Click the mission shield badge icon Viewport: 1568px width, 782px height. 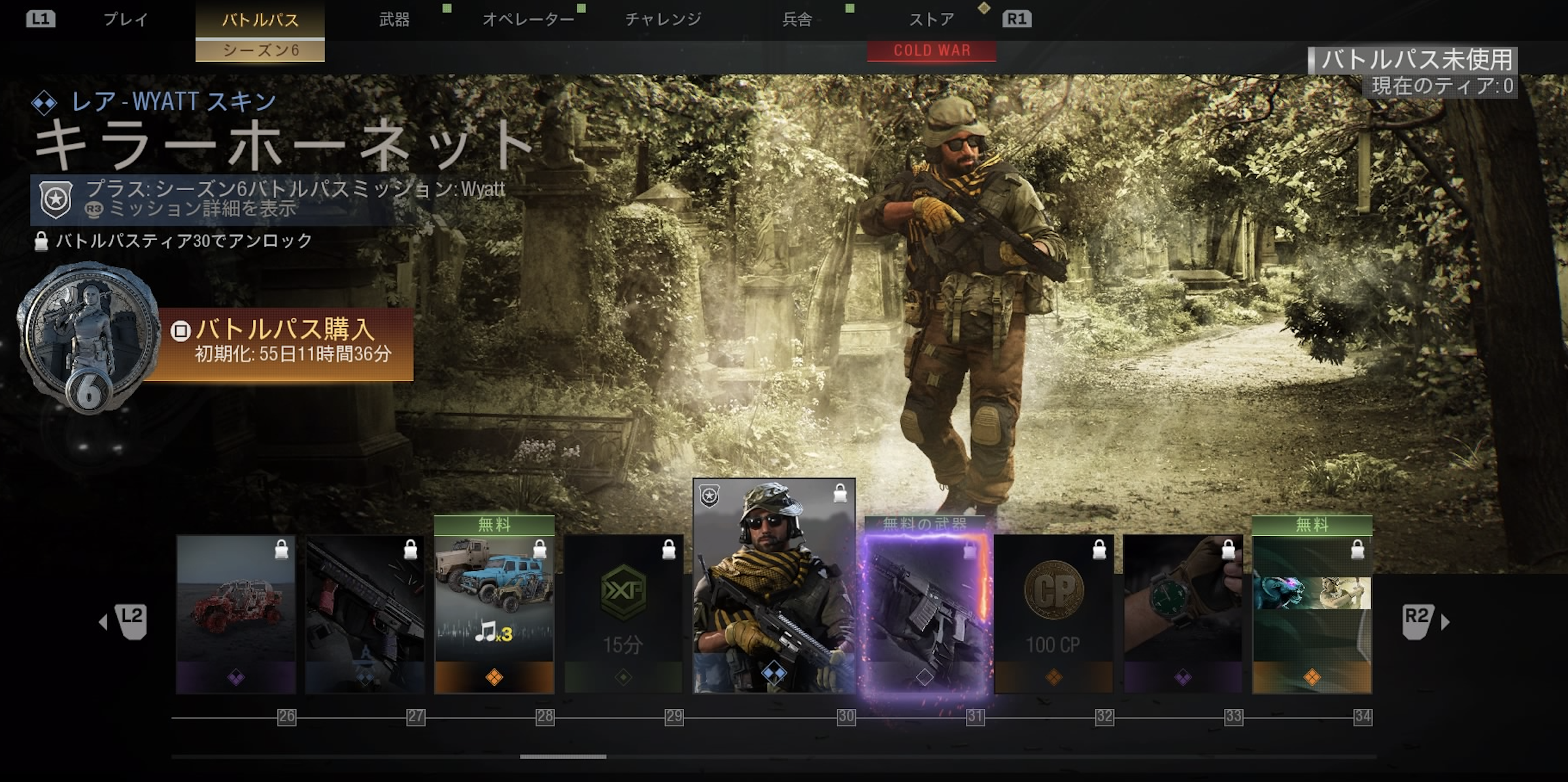[56, 199]
